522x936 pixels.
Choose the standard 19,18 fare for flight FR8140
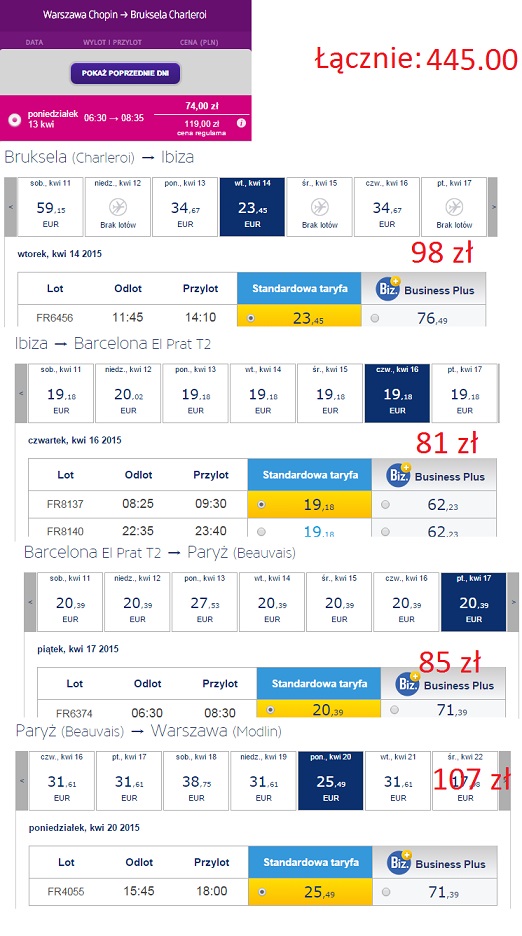pyautogui.click(x=261, y=531)
